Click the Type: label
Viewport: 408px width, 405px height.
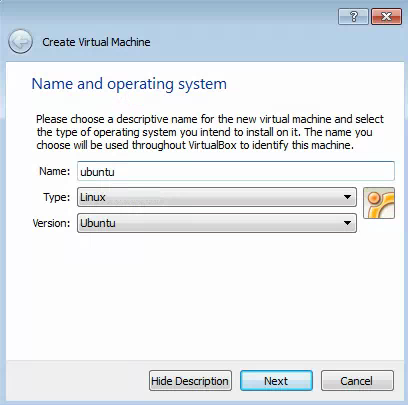tap(57, 197)
